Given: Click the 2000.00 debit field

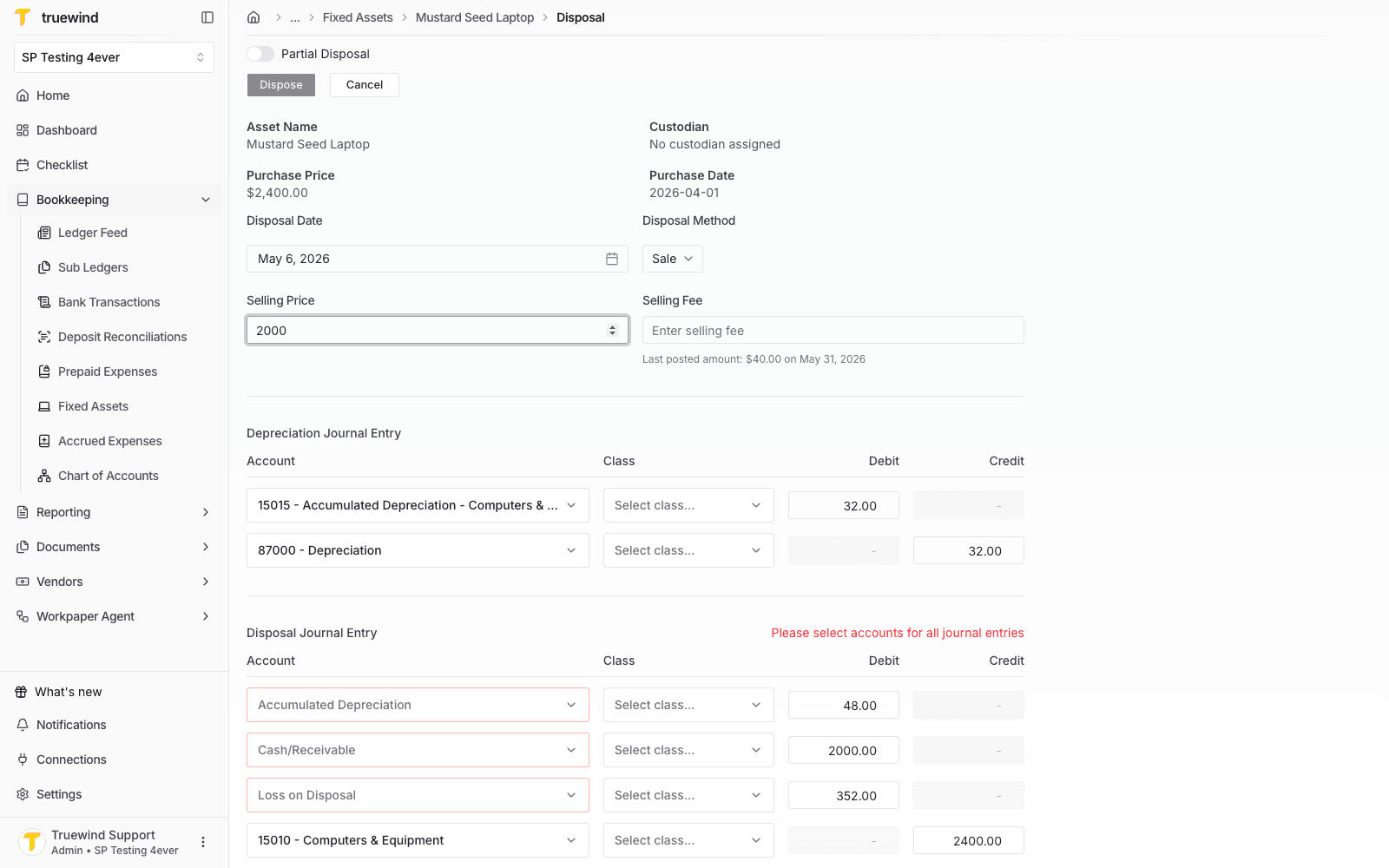Looking at the screenshot, I should pos(844,751).
